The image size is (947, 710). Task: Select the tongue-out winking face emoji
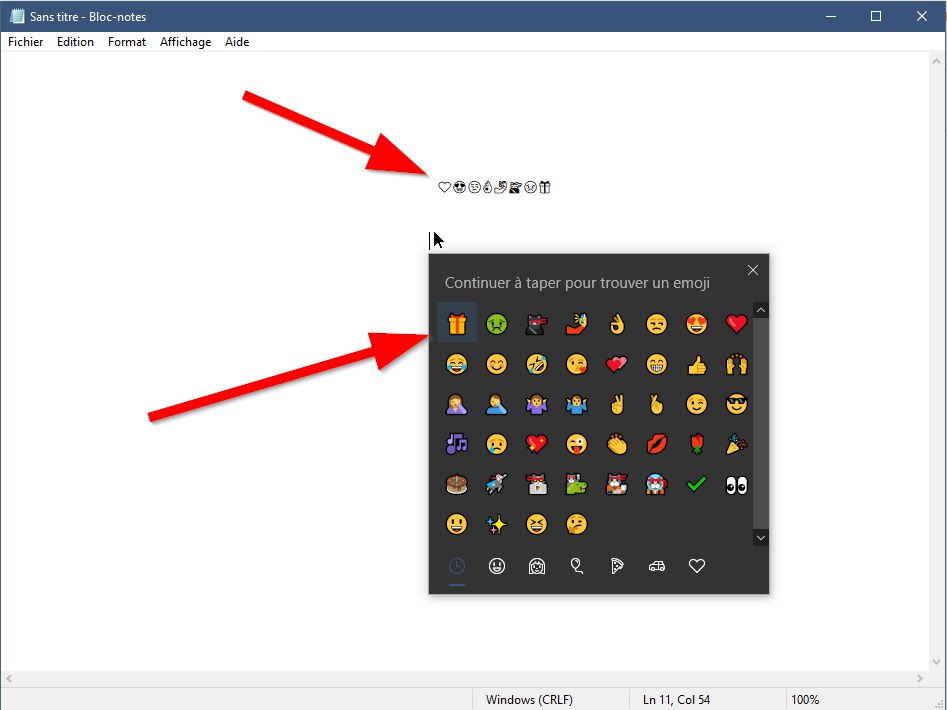[x=576, y=444]
